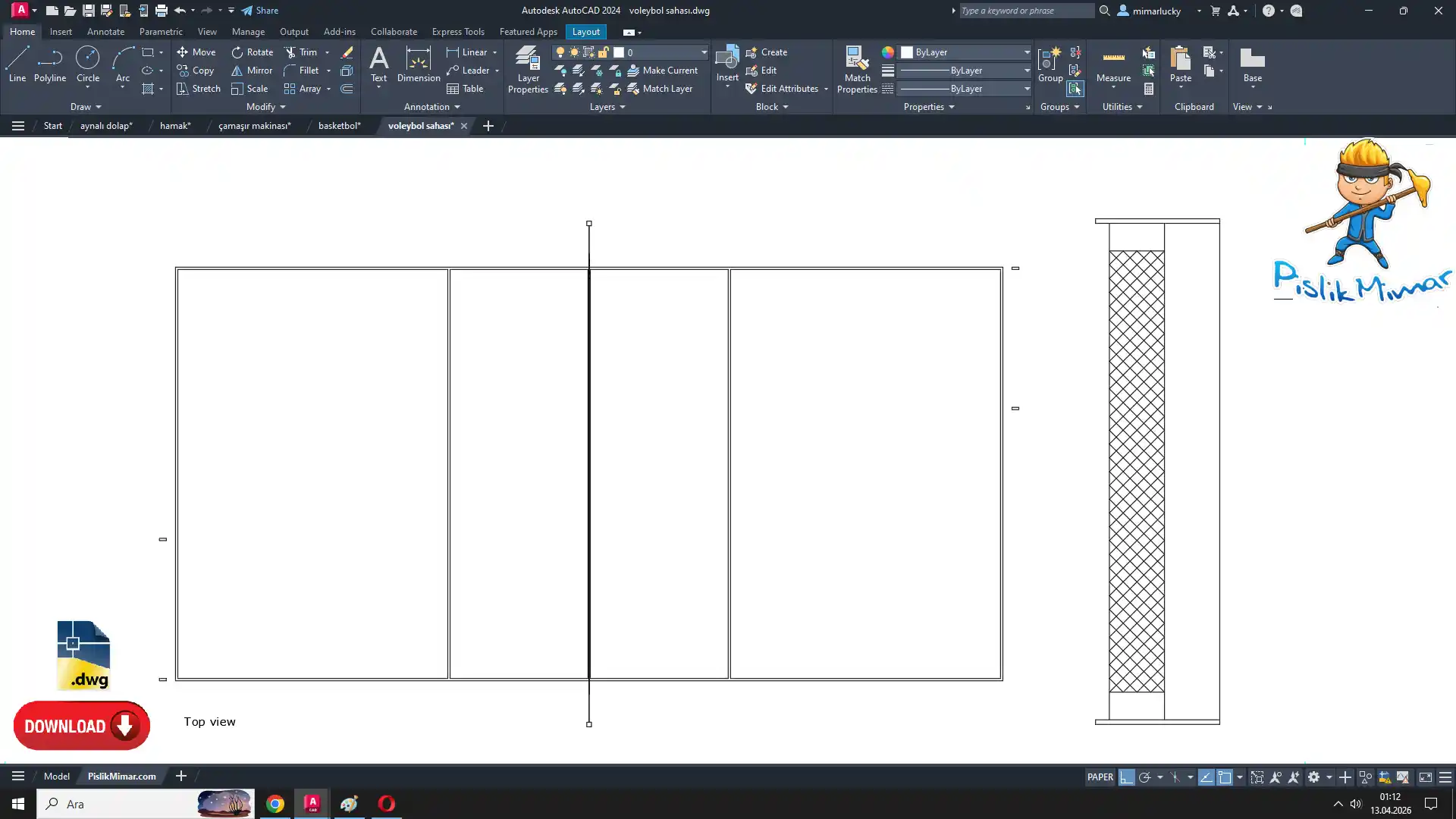Viewport: 1456px width, 819px height.
Task: Toggle Polar tracking in status bar
Action: (1145, 777)
